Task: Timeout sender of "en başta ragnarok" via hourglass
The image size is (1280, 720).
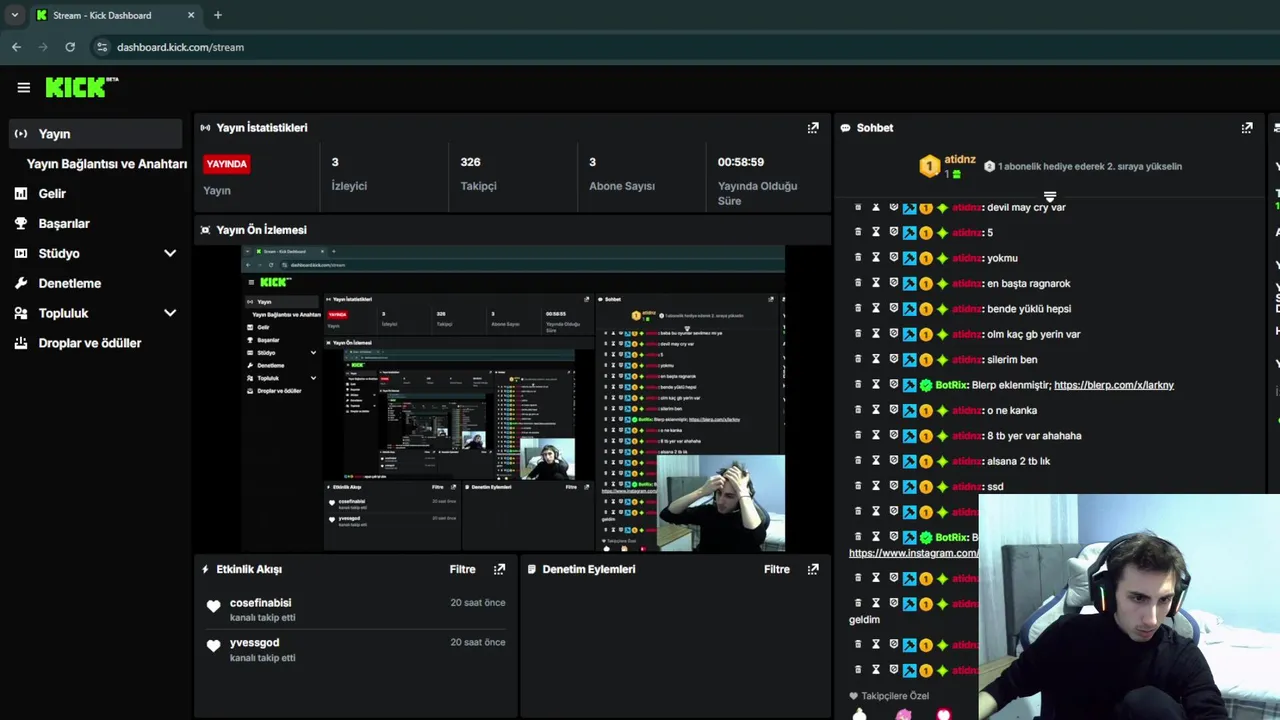Action: [x=876, y=283]
